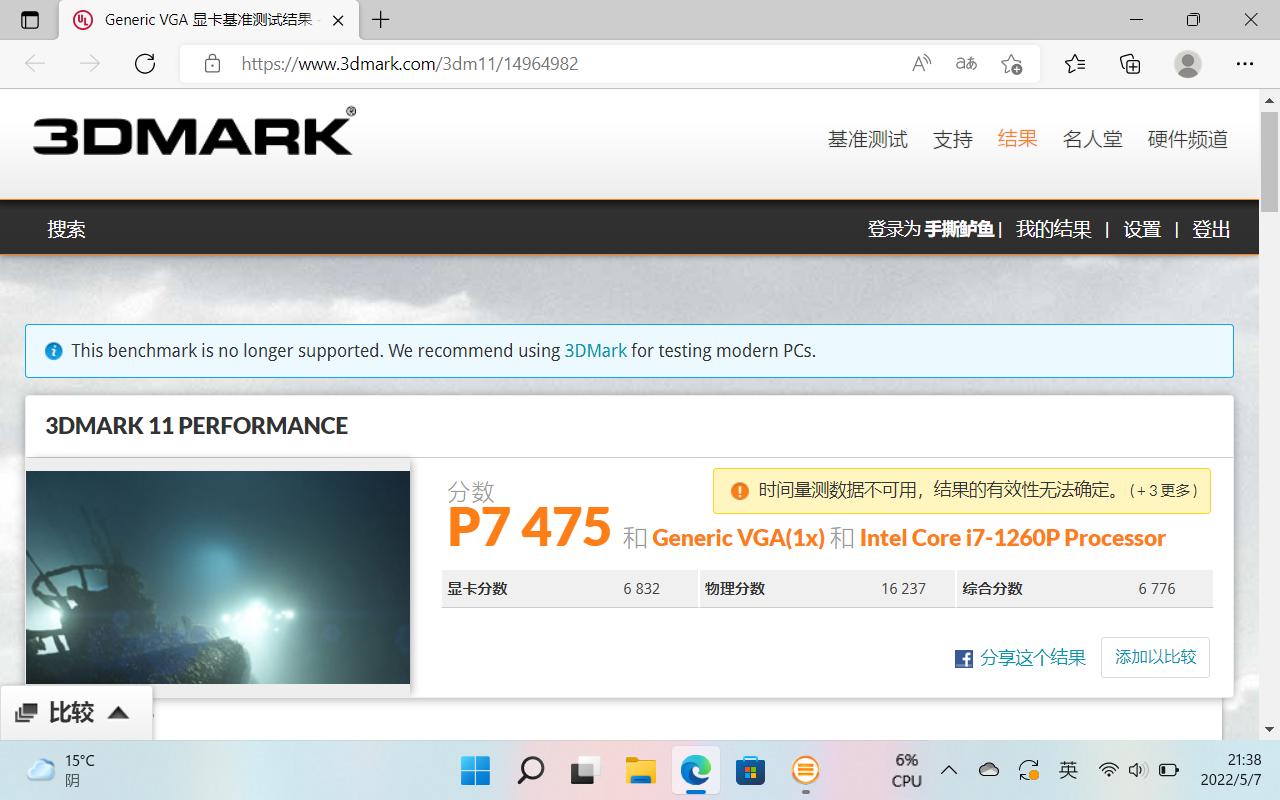The image size is (1280, 800).
Task: Click 登出 to sign out
Action: click(1211, 229)
